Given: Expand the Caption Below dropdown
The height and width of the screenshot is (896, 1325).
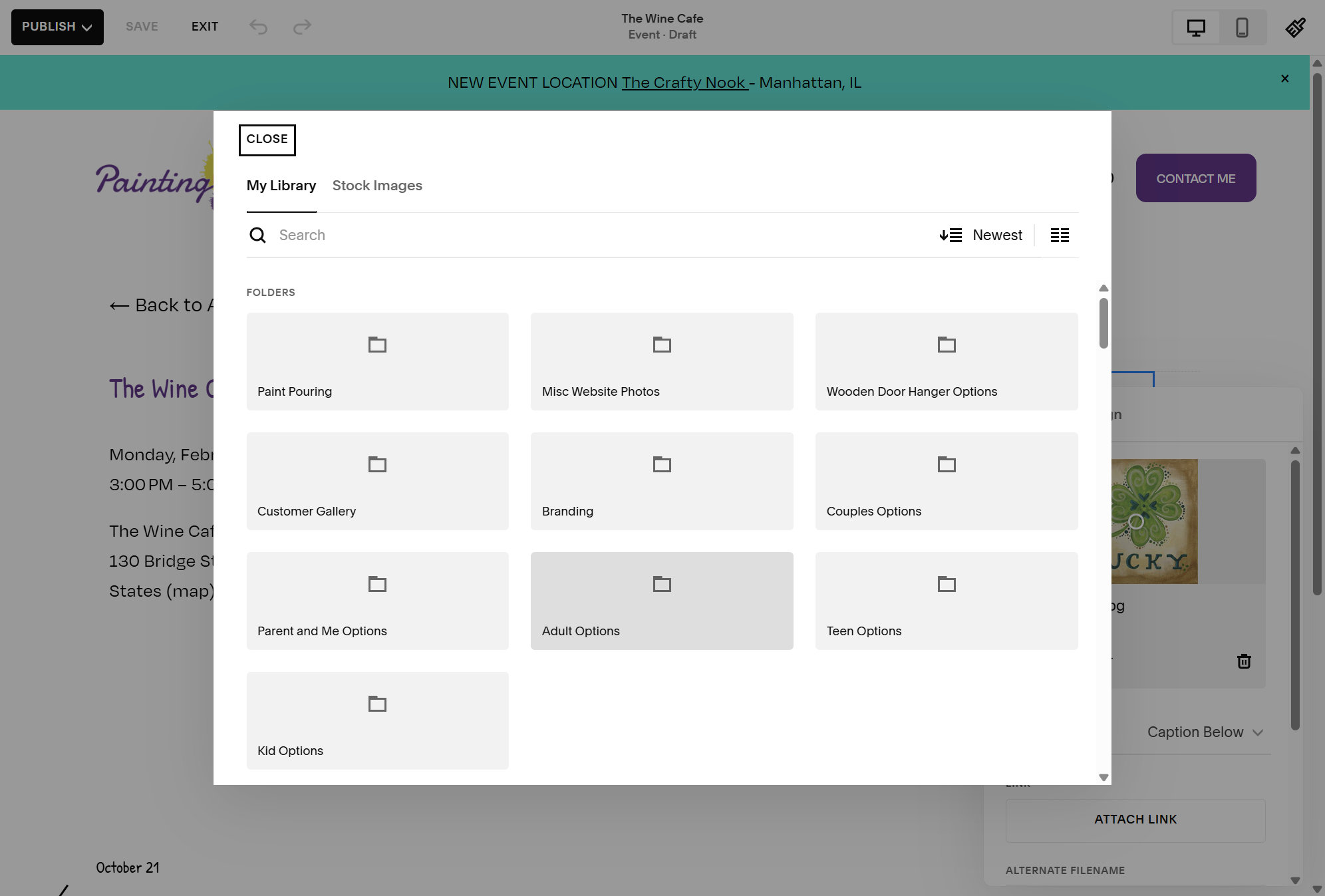Looking at the screenshot, I should coord(1205,732).
